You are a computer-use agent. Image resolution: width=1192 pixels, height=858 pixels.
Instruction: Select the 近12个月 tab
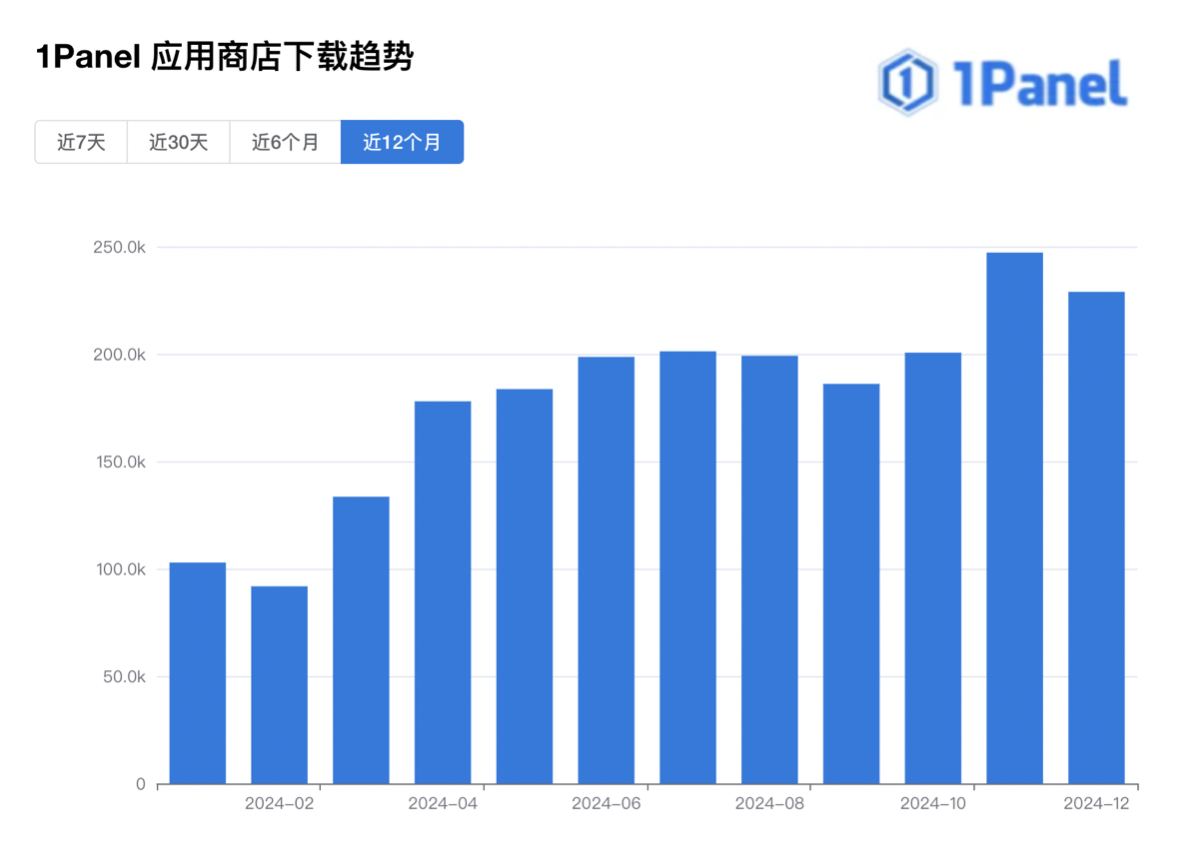point(402,142)
